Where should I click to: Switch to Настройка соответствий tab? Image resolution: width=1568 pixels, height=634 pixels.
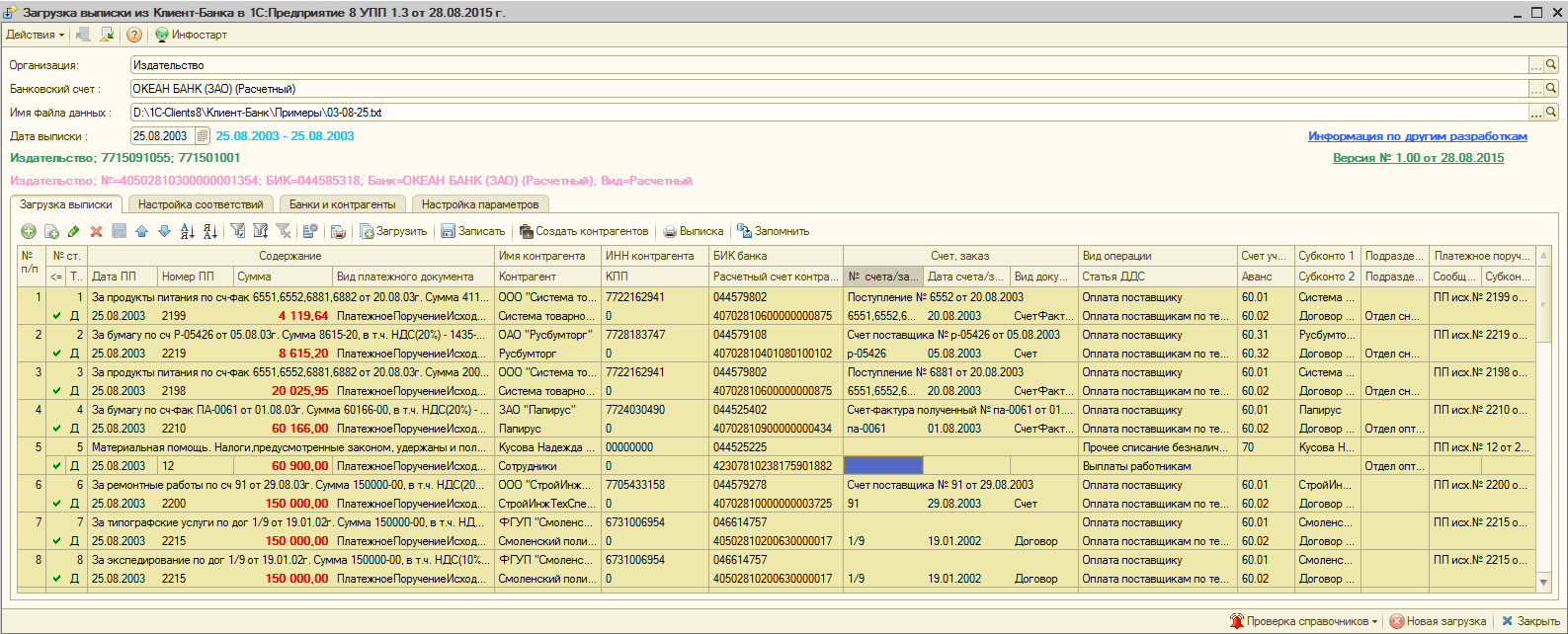coord(201,204)
